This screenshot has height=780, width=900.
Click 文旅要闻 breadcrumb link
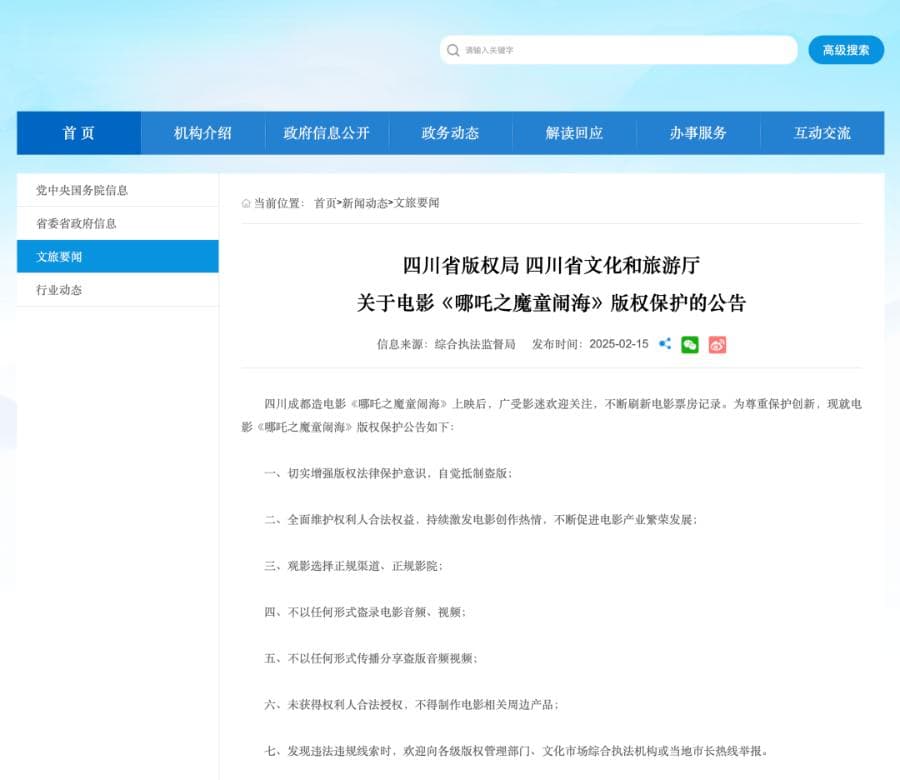pyautogui.click(x=416, y=203)
